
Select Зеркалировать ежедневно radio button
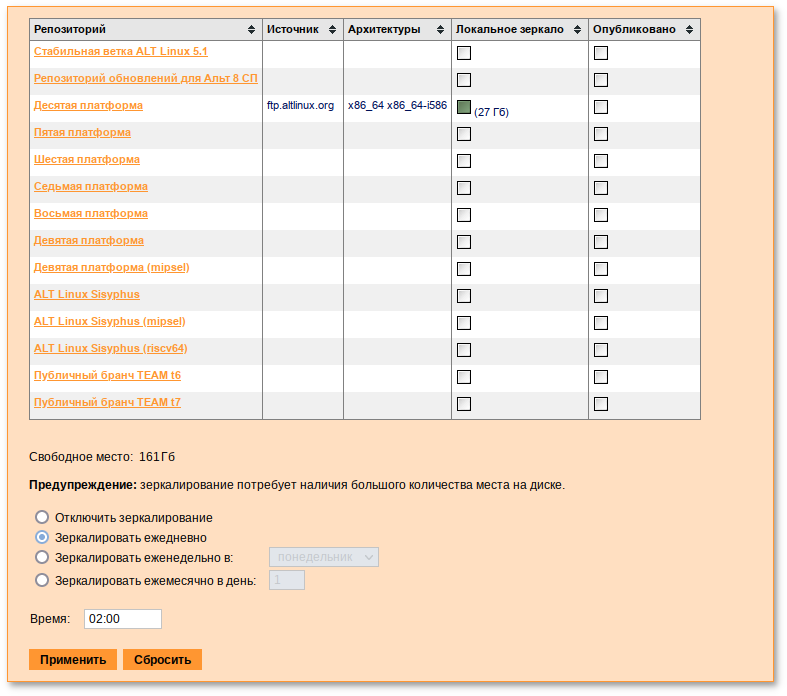[42, 537]
